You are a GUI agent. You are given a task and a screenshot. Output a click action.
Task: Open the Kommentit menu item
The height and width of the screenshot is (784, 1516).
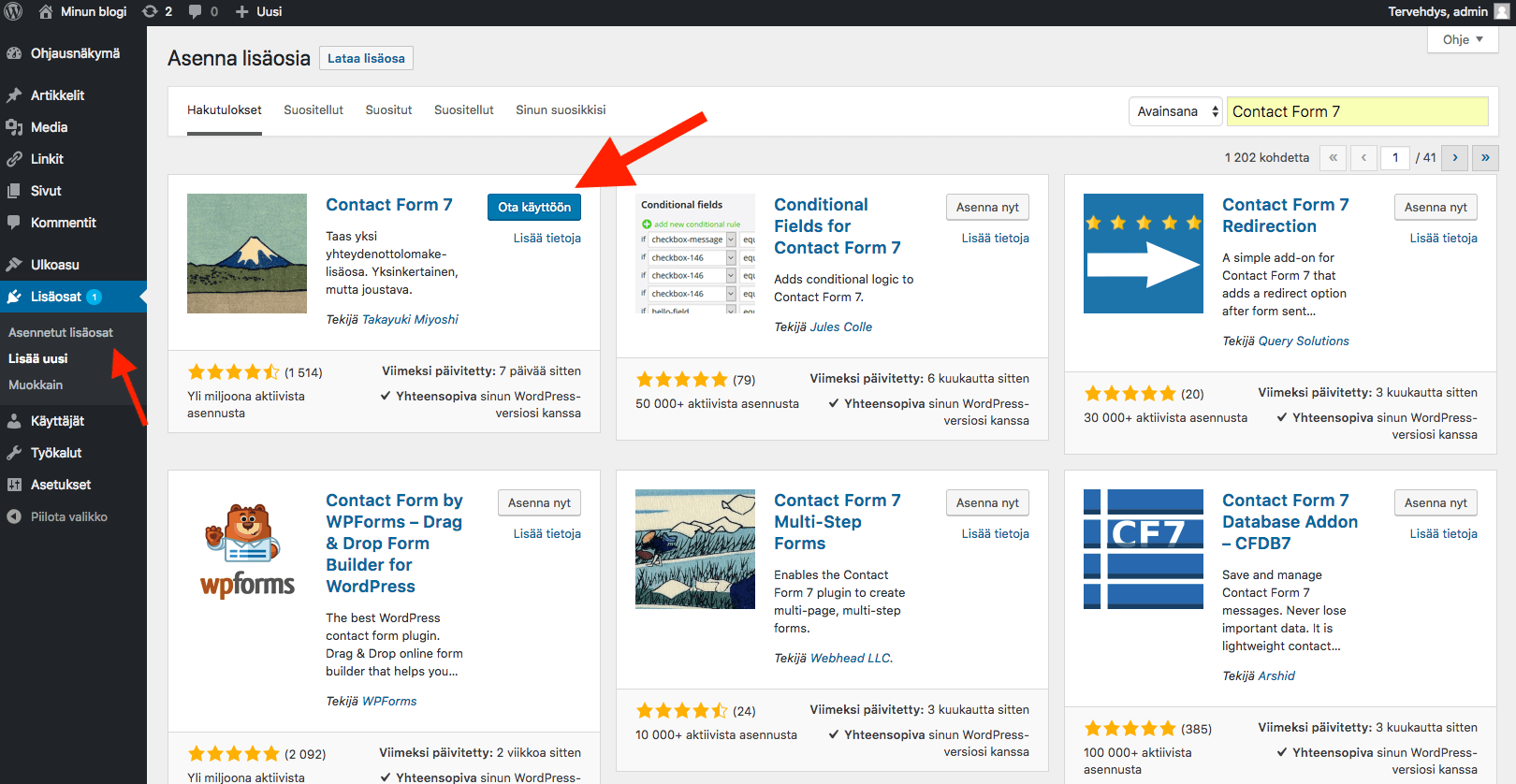pos(73,223)
